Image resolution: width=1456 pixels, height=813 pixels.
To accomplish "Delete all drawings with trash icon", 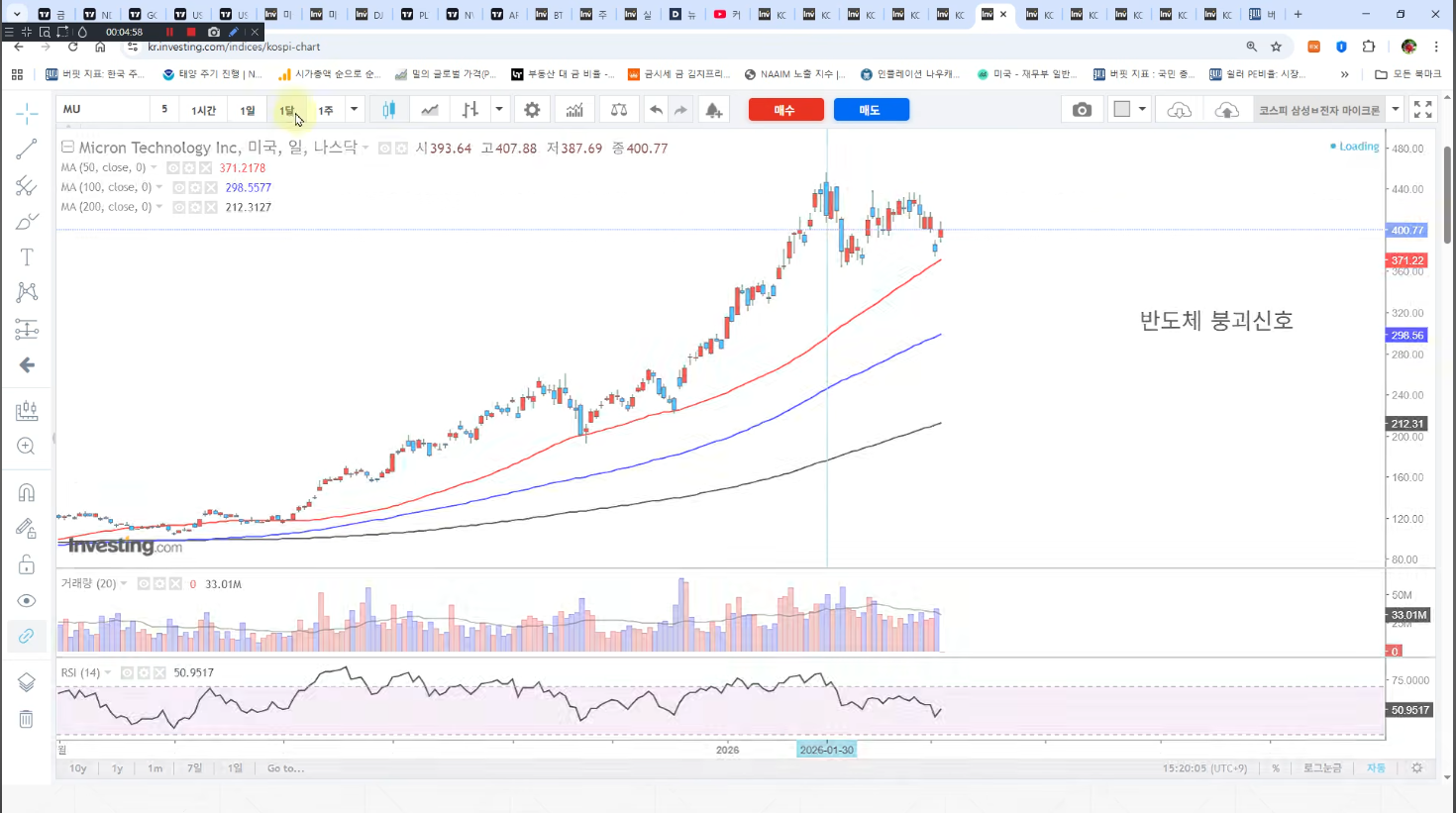I will click(27, 719).
